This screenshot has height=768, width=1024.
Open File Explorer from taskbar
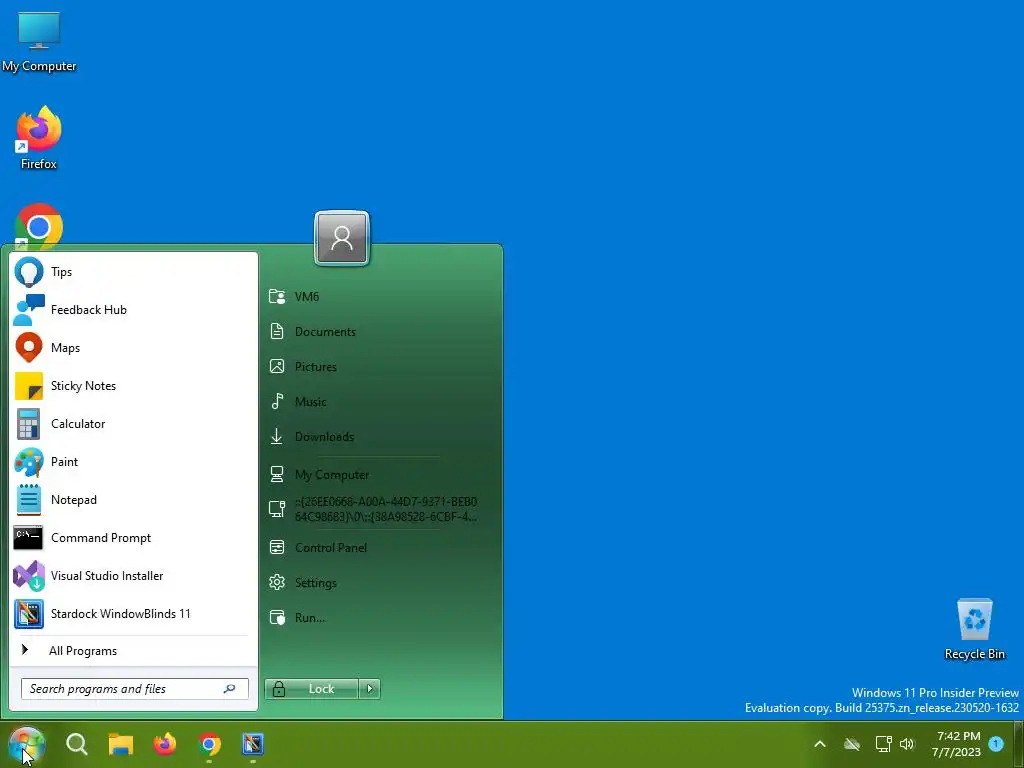point(121,744)
